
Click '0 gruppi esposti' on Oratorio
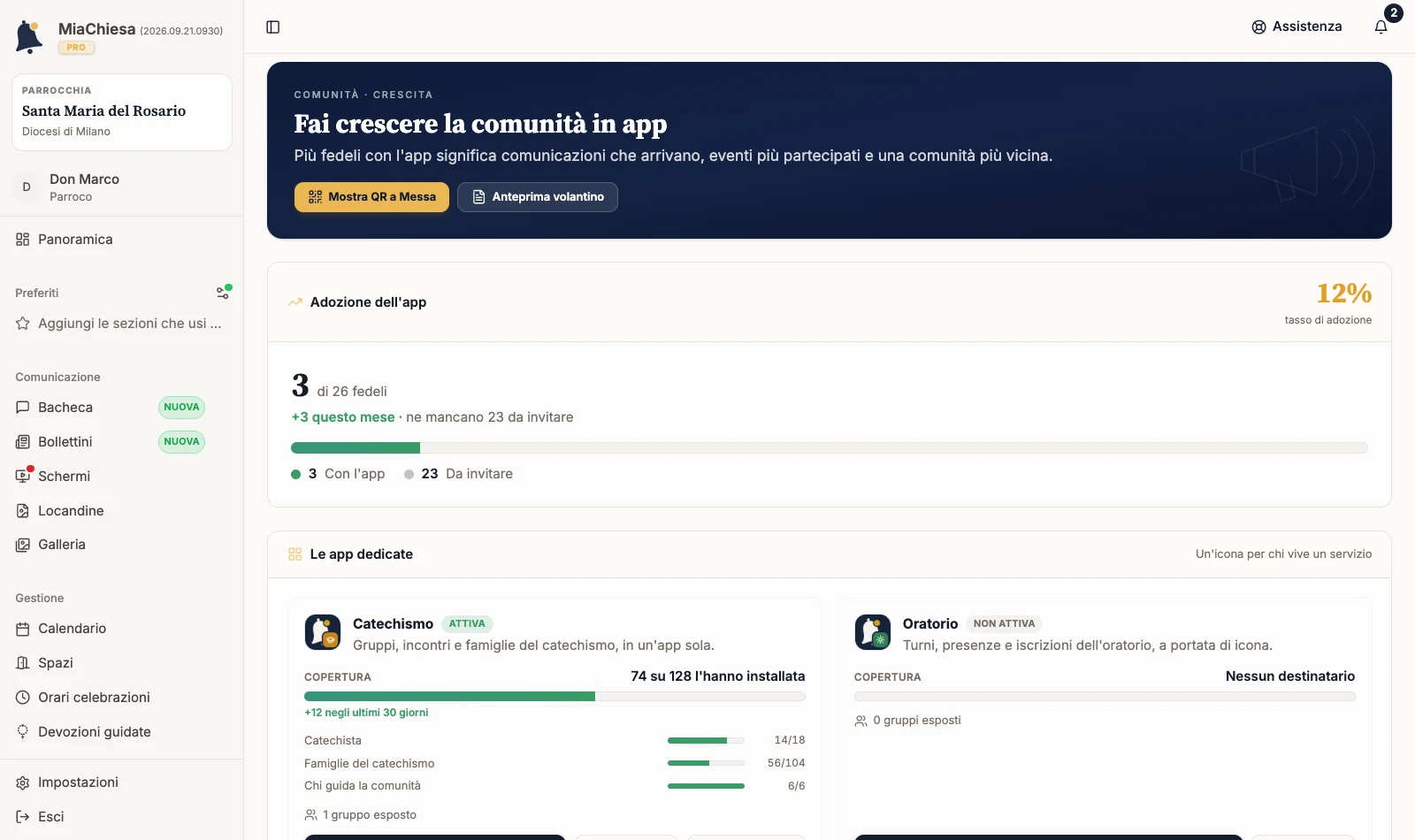[x=907, y=721]
